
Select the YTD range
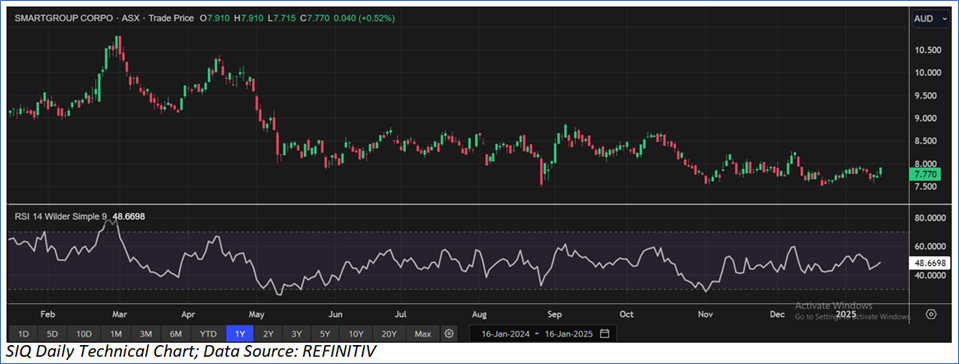[209, 334]
